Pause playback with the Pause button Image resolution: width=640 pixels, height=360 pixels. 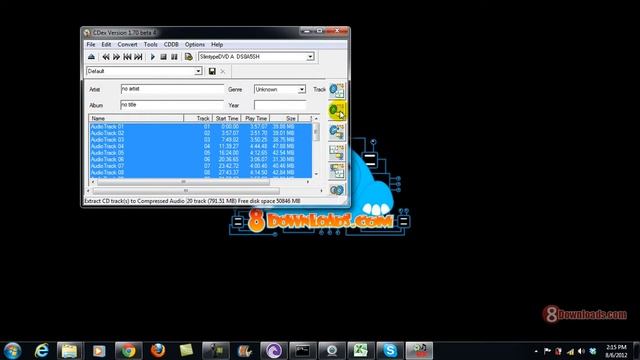click(174, 57)
